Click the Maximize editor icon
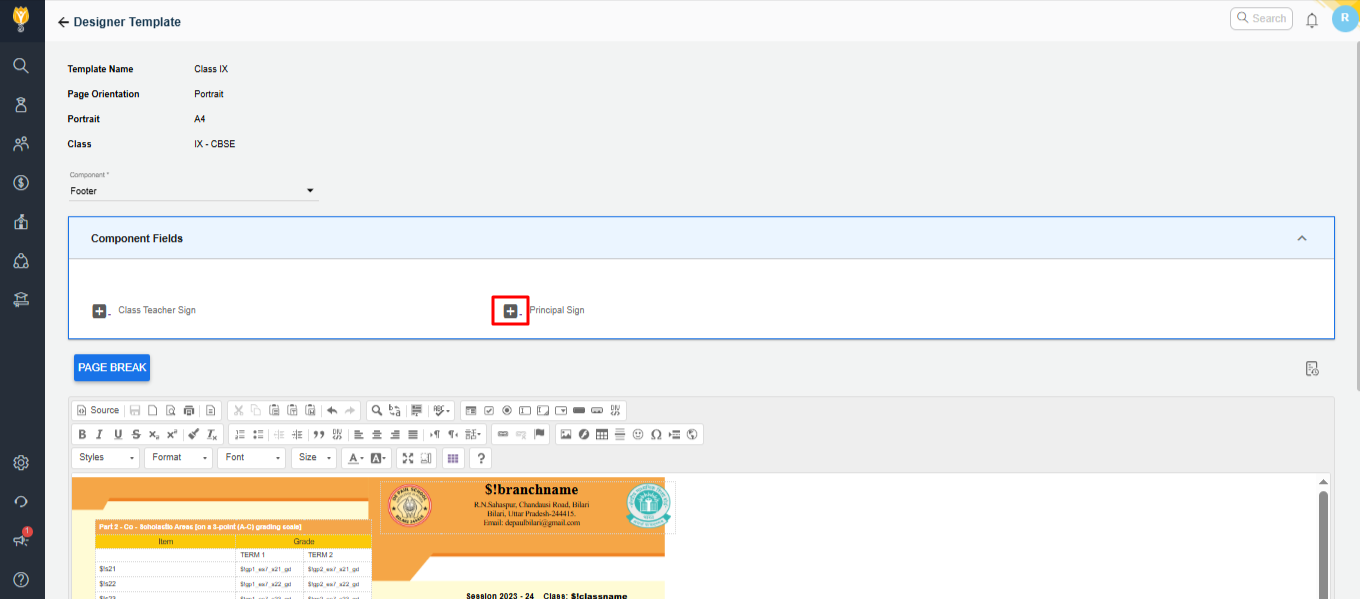The image size is (1360, 599). tap(407, 458)
